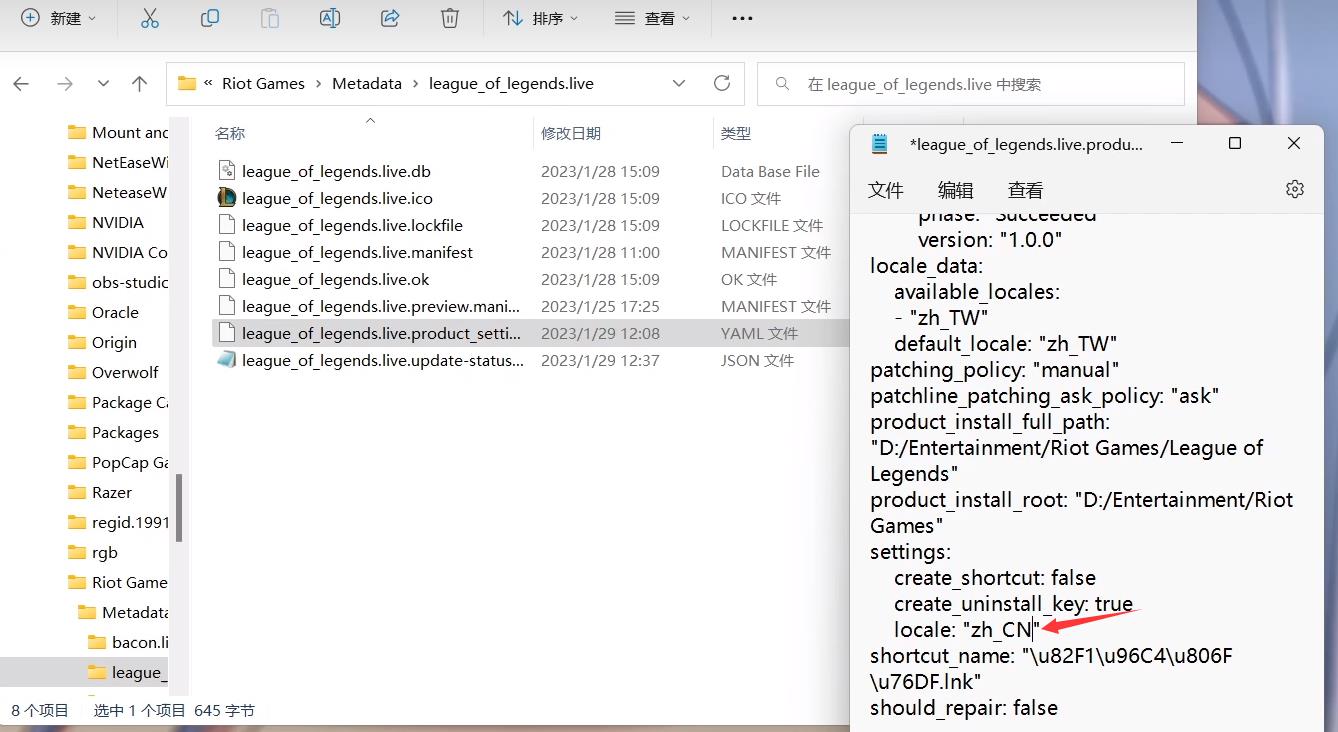Expand the address bar history dropdown
Viewport: 1338px width, 732px height.
pyautogui.click(x=679, y=84)
